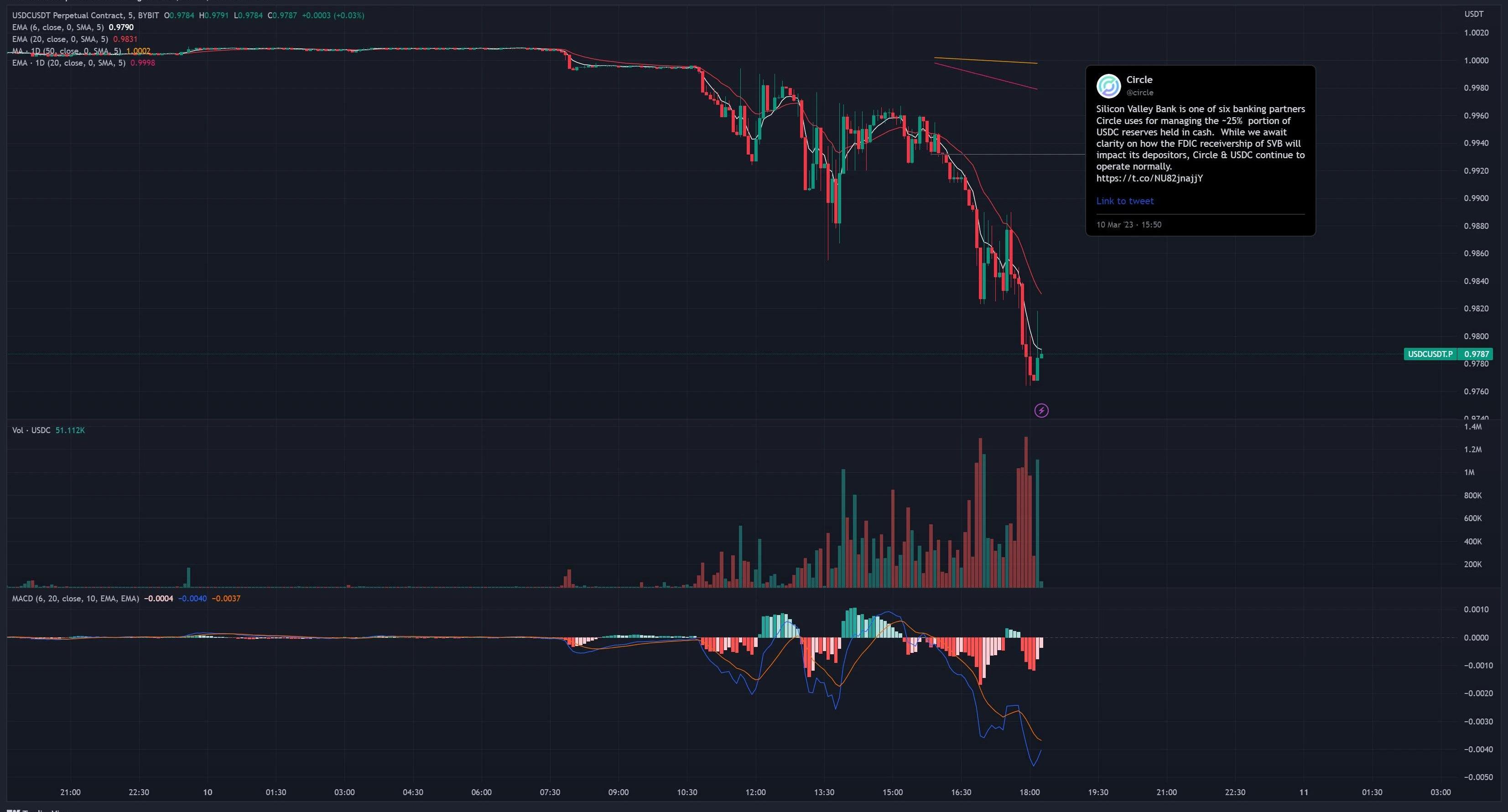Image resolution: width=1508 pixels, height=812 pixels.
Task: Click the 1.2M volume axis label
Action: pos(1473,449)
